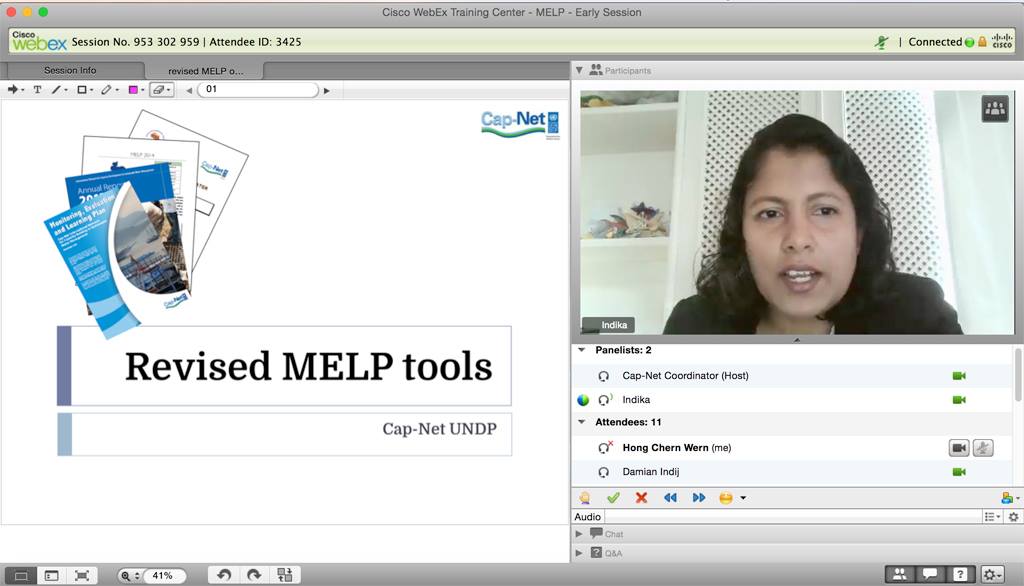Image resolution: width=1024 pixels, height=586 pixels.
Task: Go to next slide arrow
Action: click(327, 90)
